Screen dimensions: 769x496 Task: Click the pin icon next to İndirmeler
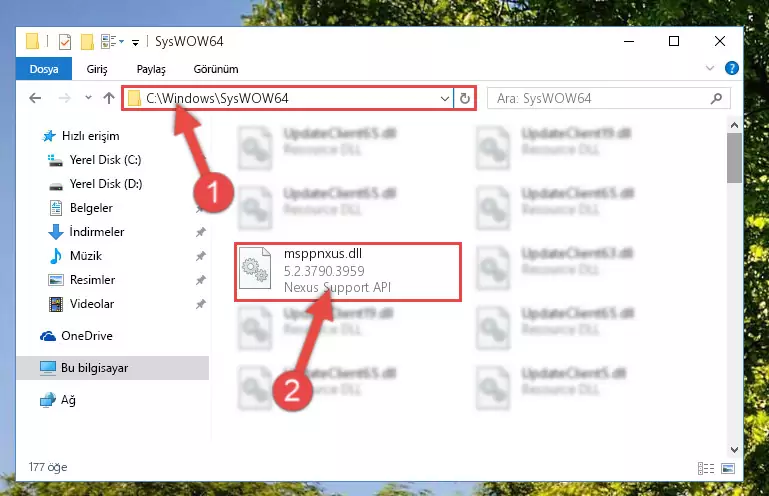(x=201, y=232)
